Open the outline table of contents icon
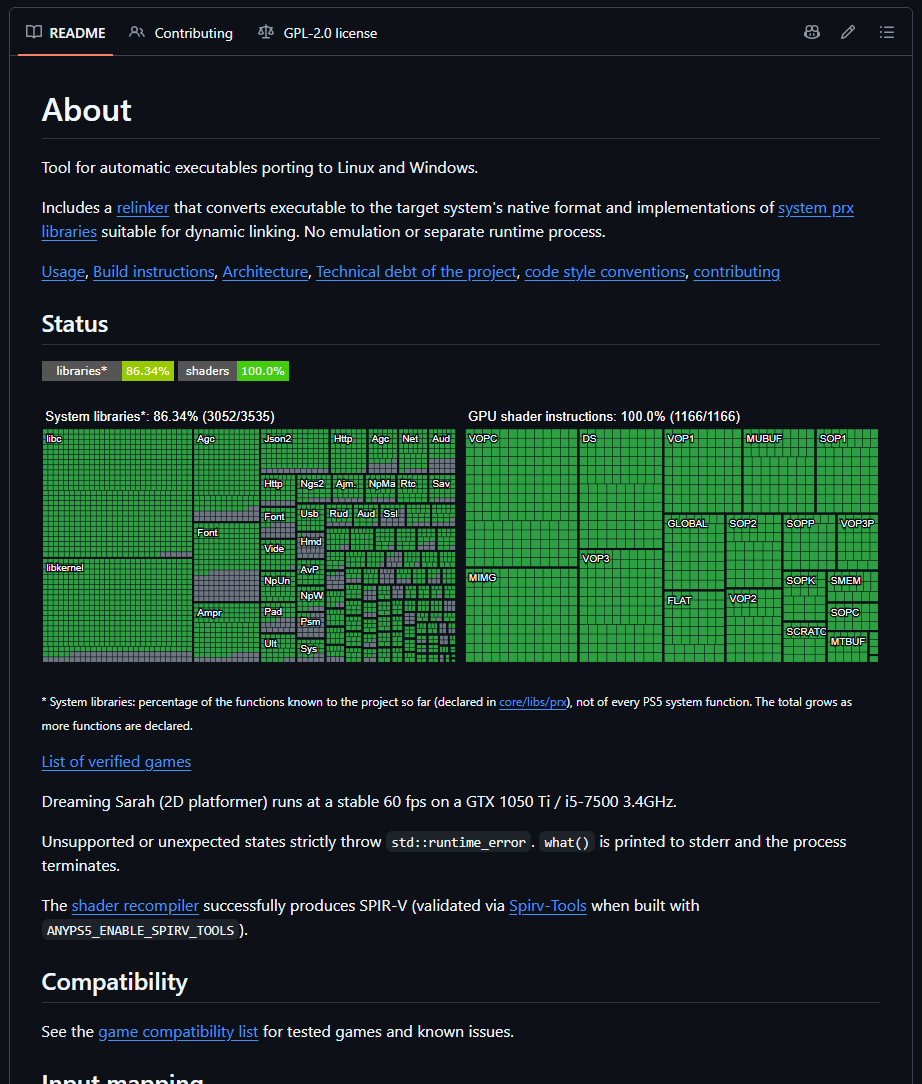Viewport: 922px width, 1084px height. pos(887,32)
